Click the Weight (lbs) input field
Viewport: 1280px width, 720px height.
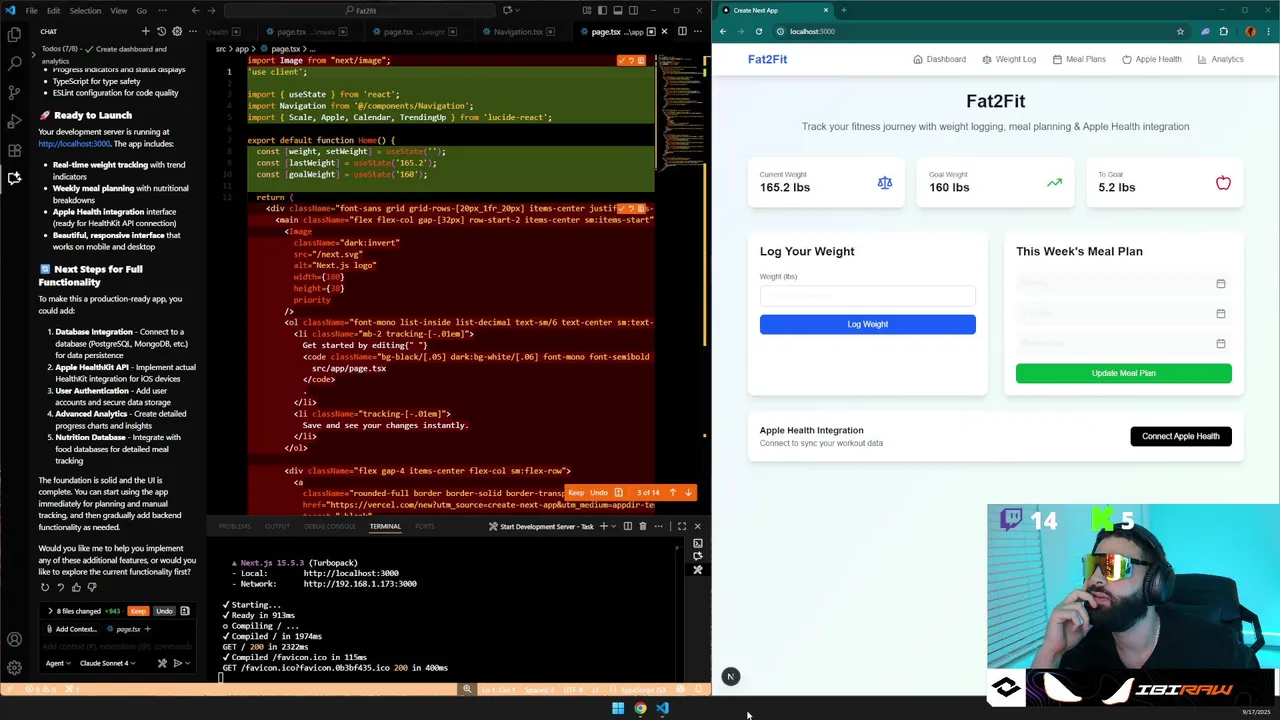(x=867, y=296)
